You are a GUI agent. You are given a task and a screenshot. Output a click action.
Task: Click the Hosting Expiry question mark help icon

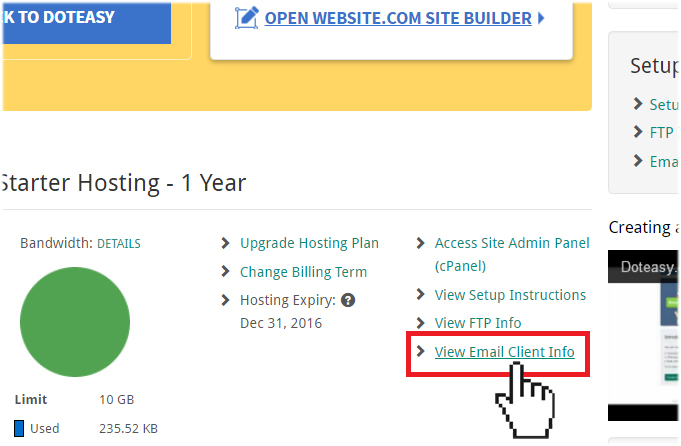348,300
